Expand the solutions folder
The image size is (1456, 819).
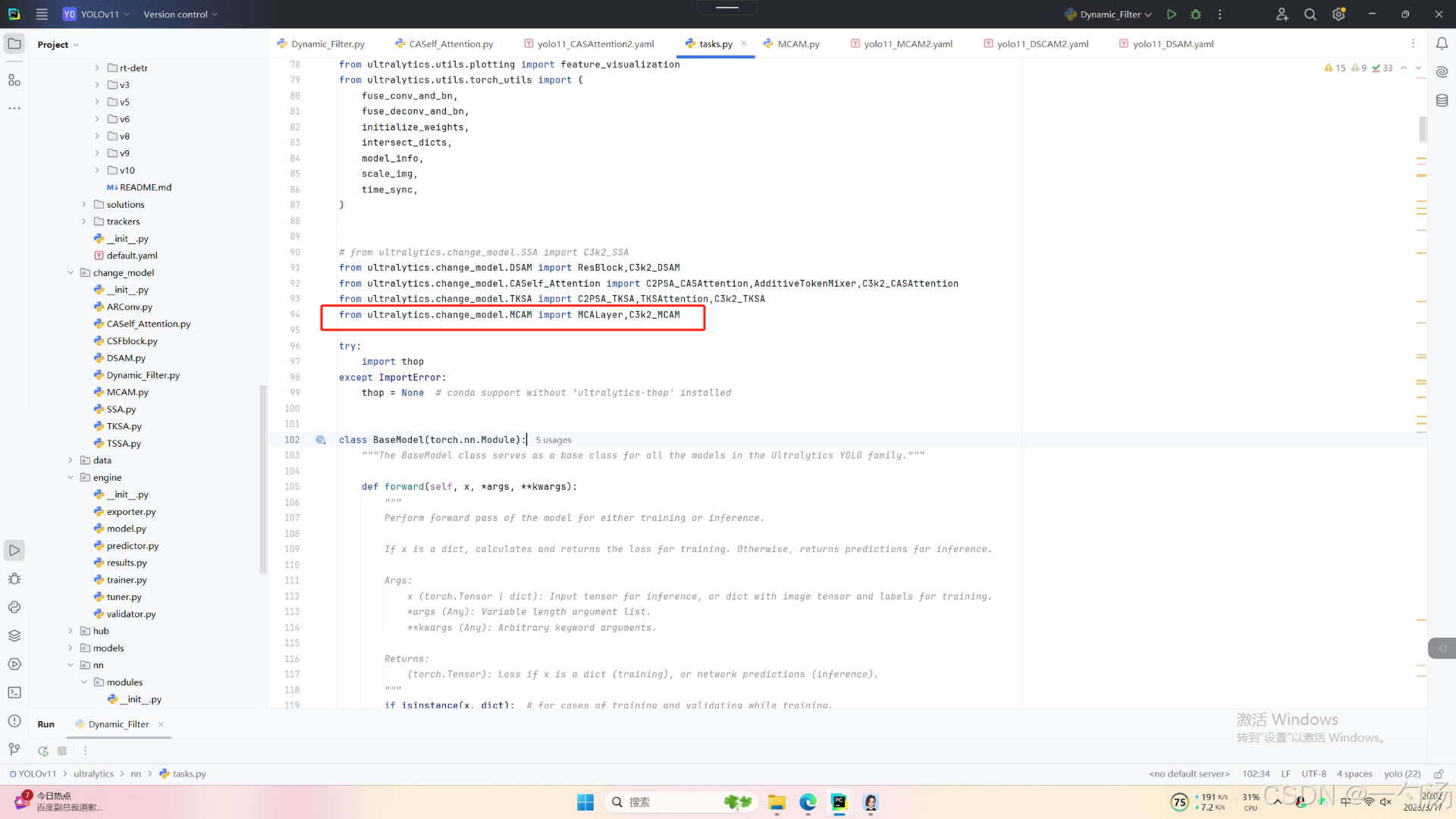[x=84, y=205]
